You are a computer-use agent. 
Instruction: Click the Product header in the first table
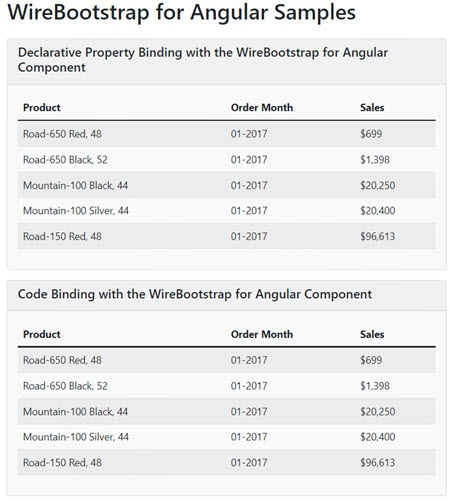(42, 108)
